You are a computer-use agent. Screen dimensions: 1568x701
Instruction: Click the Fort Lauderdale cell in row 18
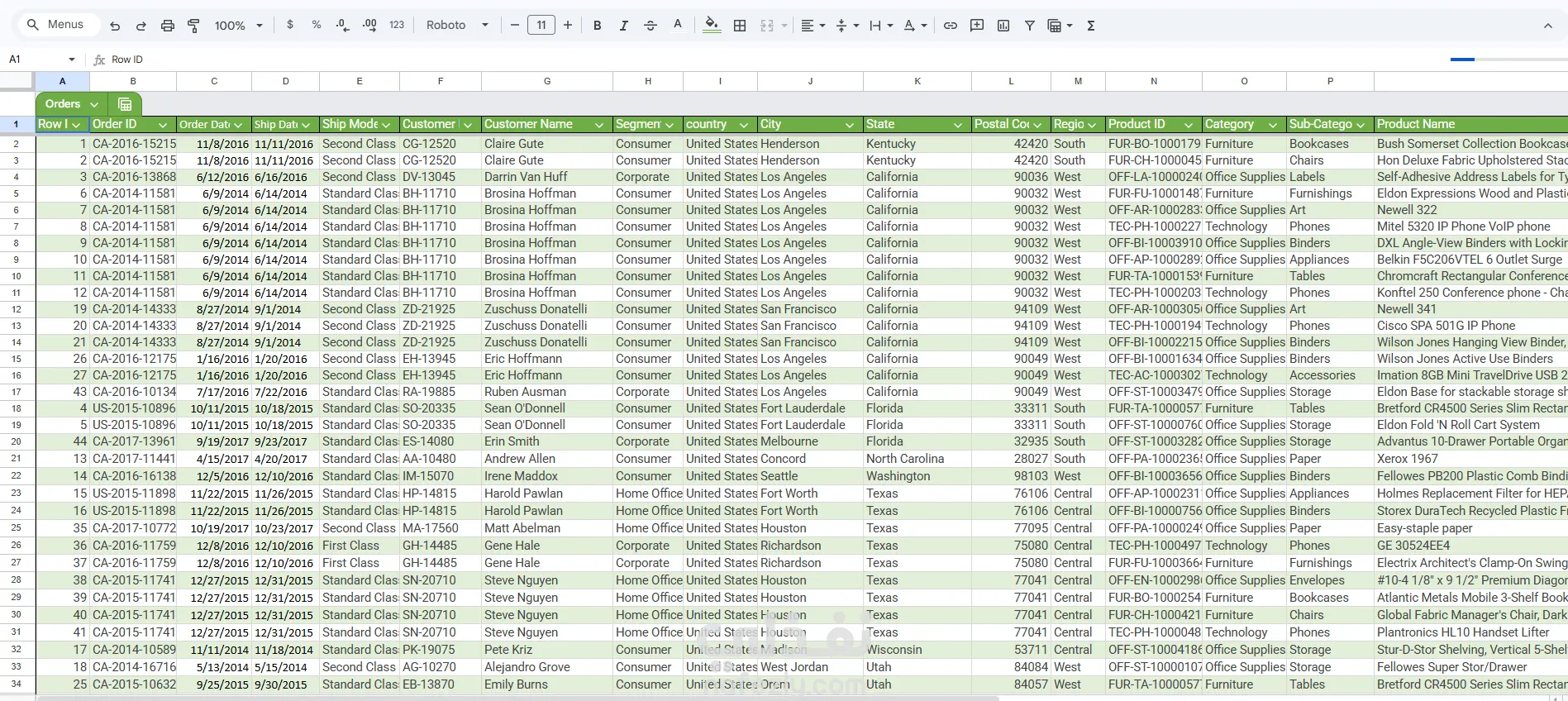click(810, 408)
